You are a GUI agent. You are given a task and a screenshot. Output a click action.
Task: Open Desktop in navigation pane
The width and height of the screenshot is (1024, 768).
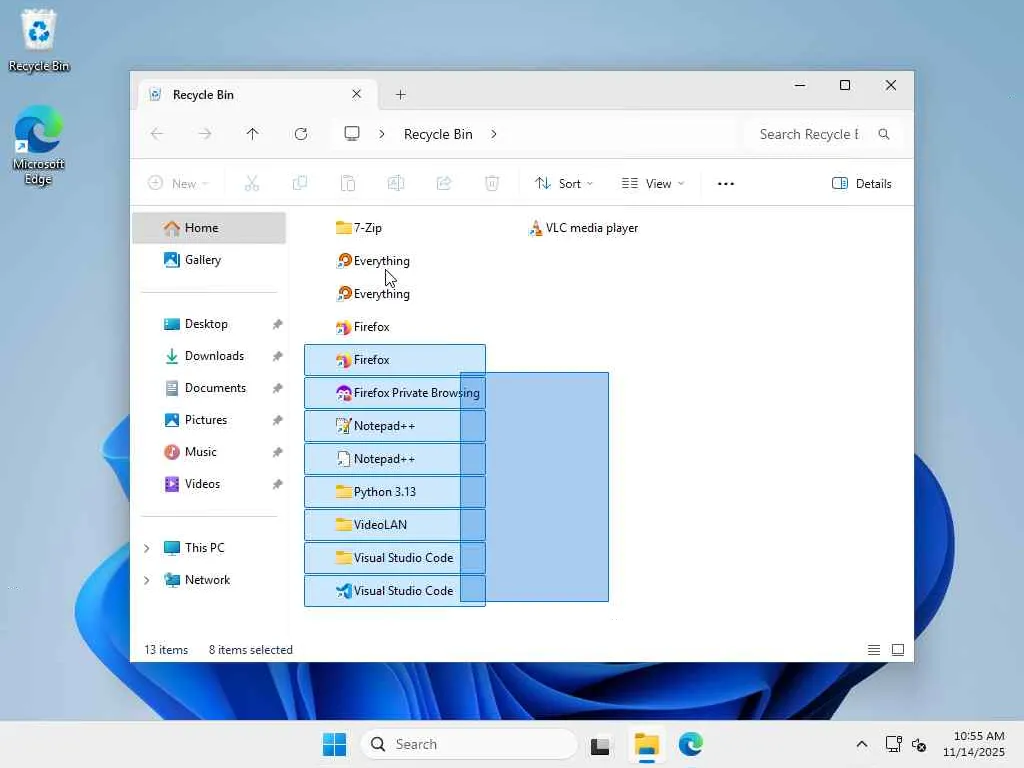209,324
